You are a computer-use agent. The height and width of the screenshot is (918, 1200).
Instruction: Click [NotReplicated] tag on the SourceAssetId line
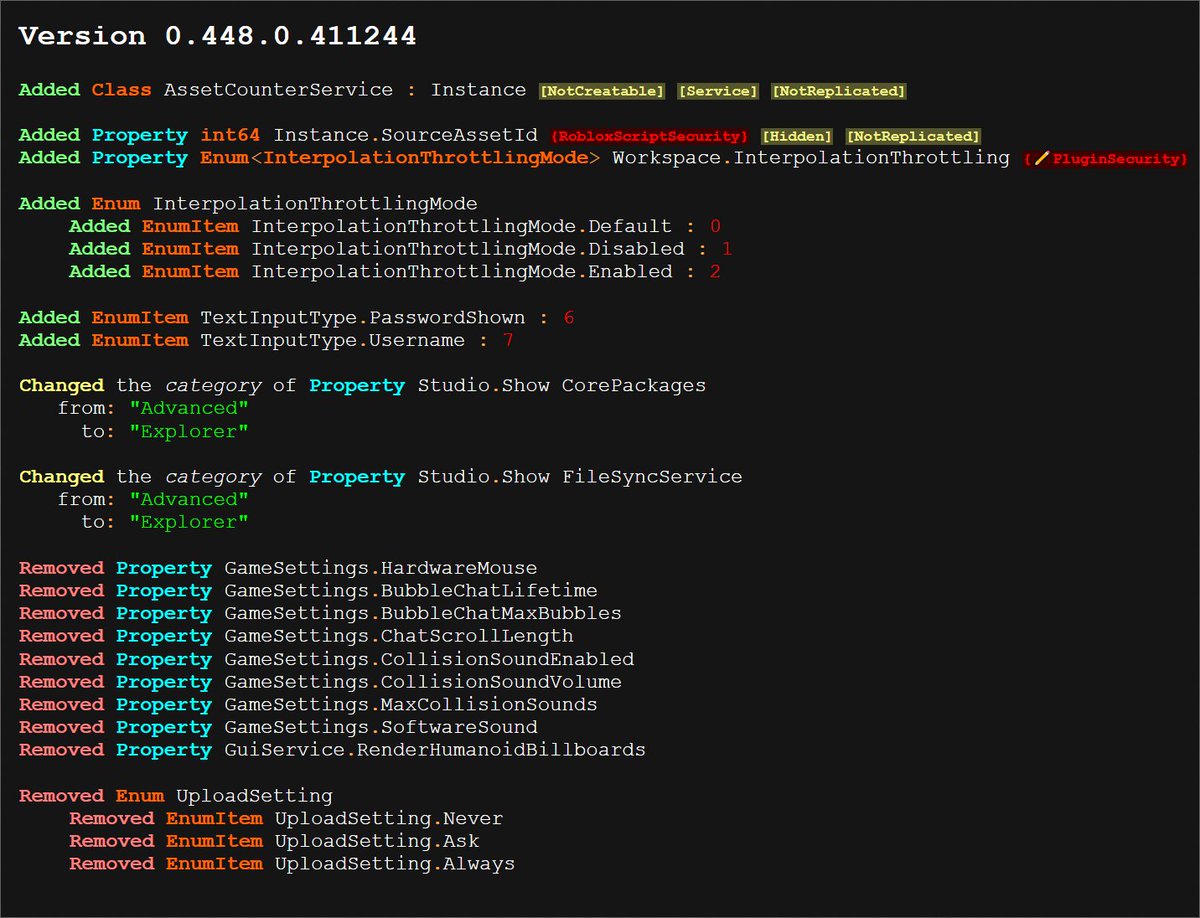913,136
